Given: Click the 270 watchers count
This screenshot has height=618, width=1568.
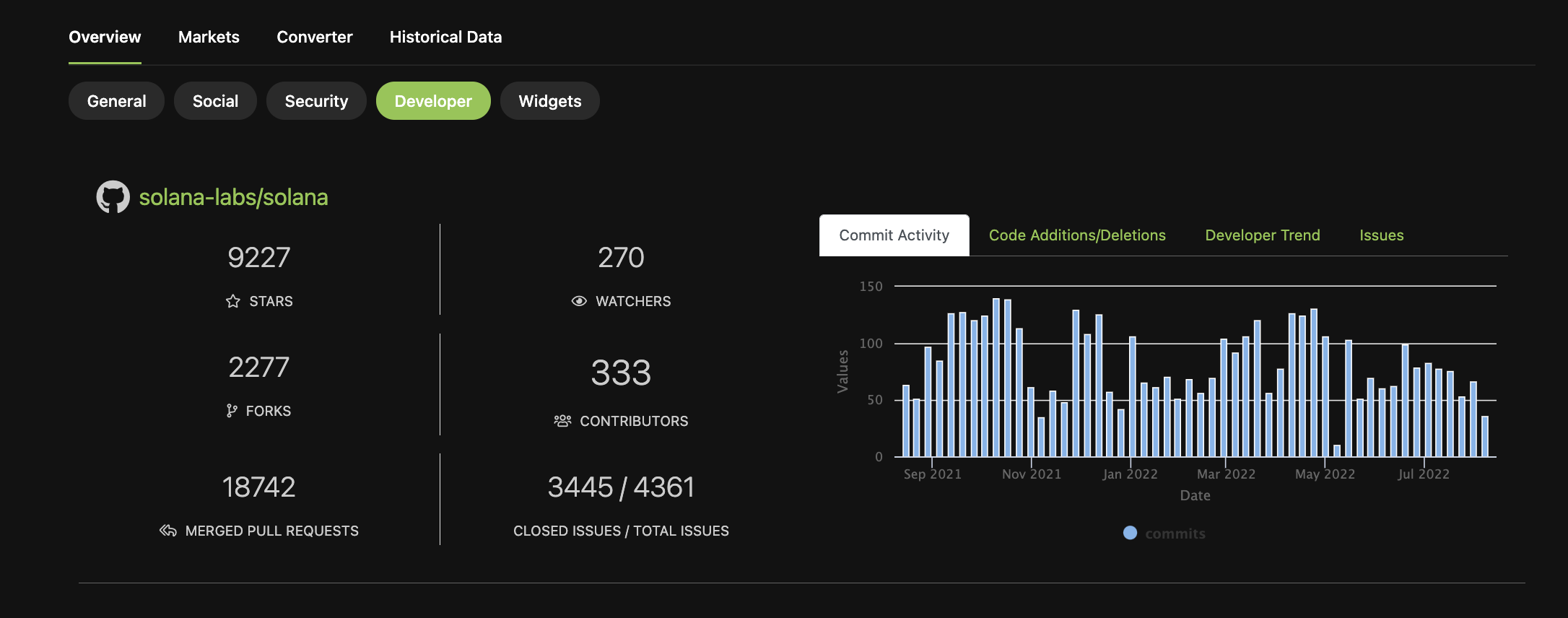Looking at the screenshot, I should pos(621,258).
